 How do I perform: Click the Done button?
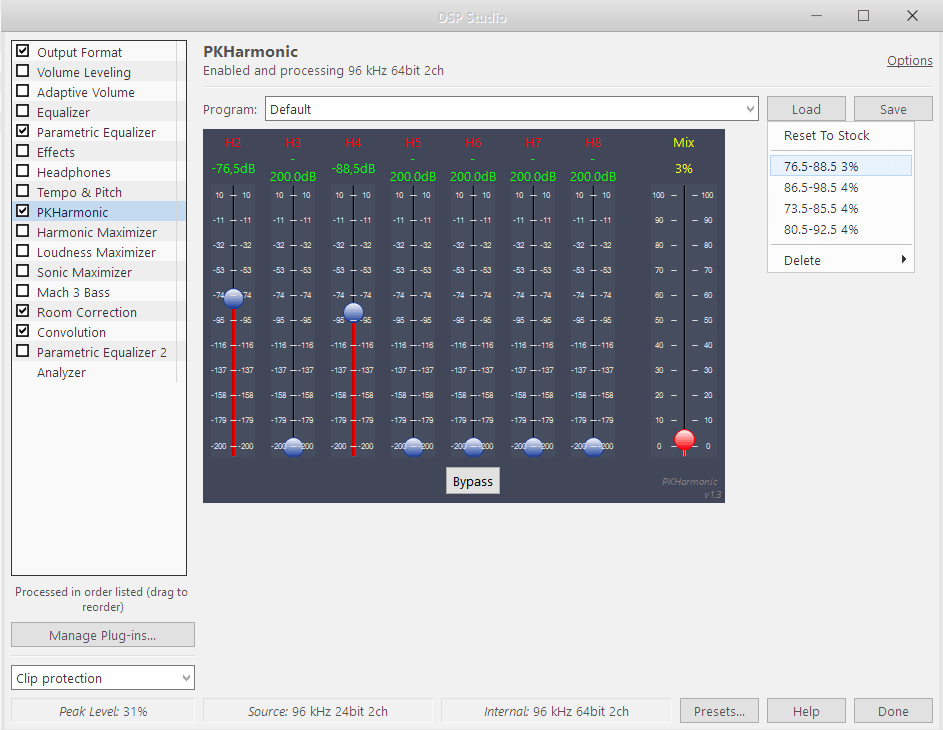tap(893, 711)
